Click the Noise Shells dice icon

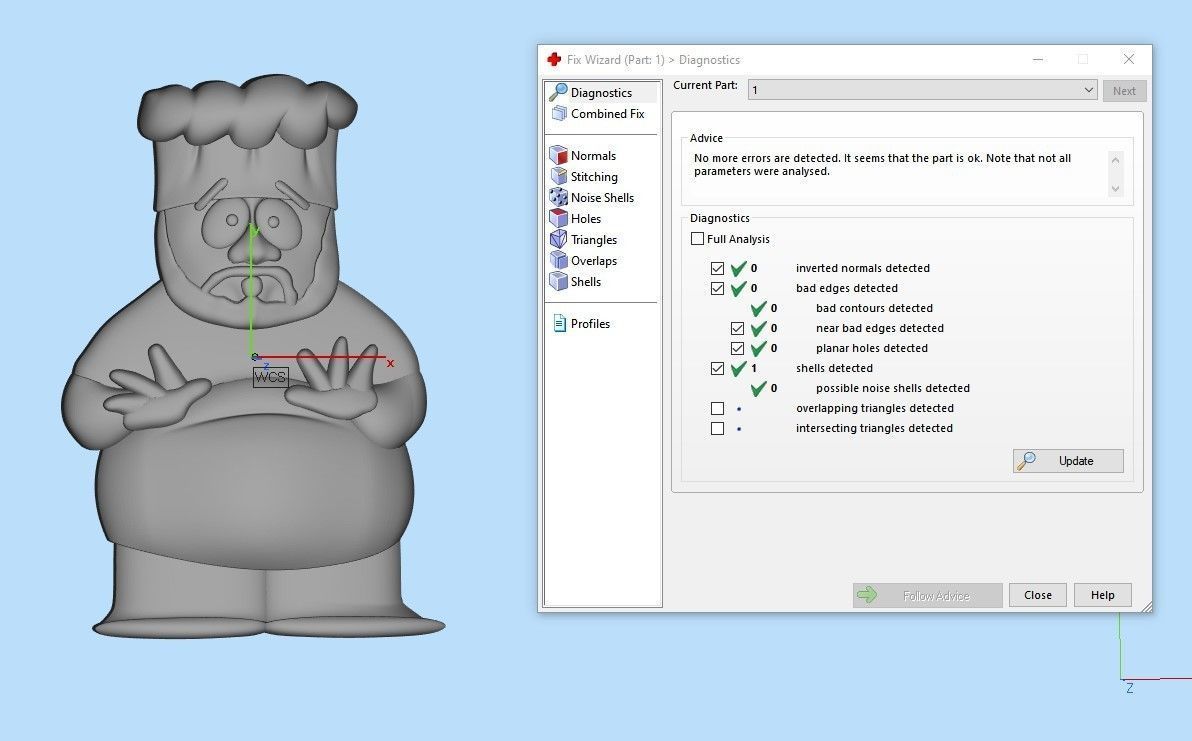(x=559, y=198)
